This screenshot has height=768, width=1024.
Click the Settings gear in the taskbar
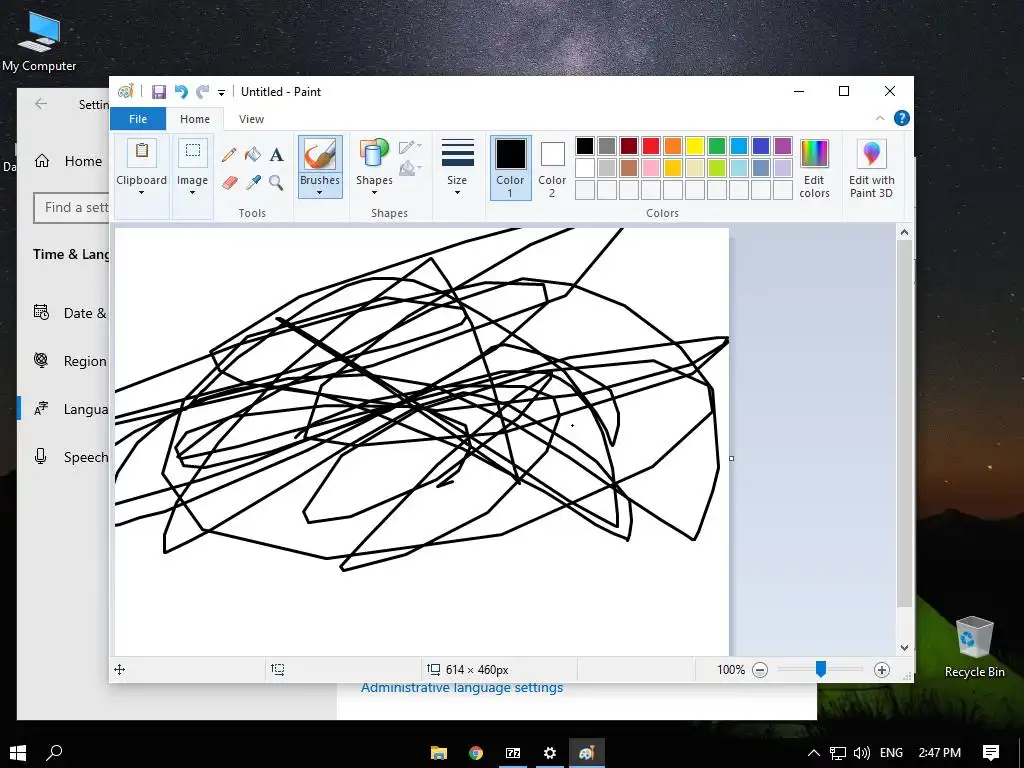click(550, 753)
